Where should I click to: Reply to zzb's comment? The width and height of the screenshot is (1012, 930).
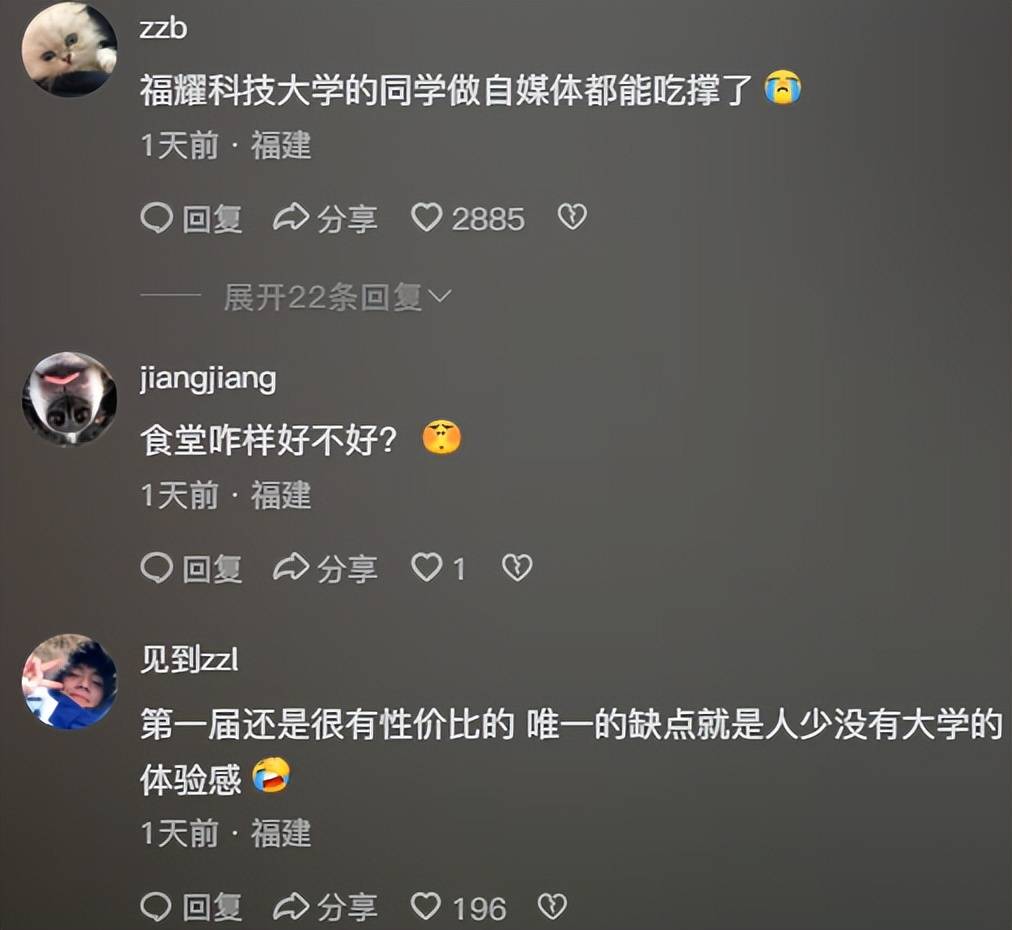192,218
